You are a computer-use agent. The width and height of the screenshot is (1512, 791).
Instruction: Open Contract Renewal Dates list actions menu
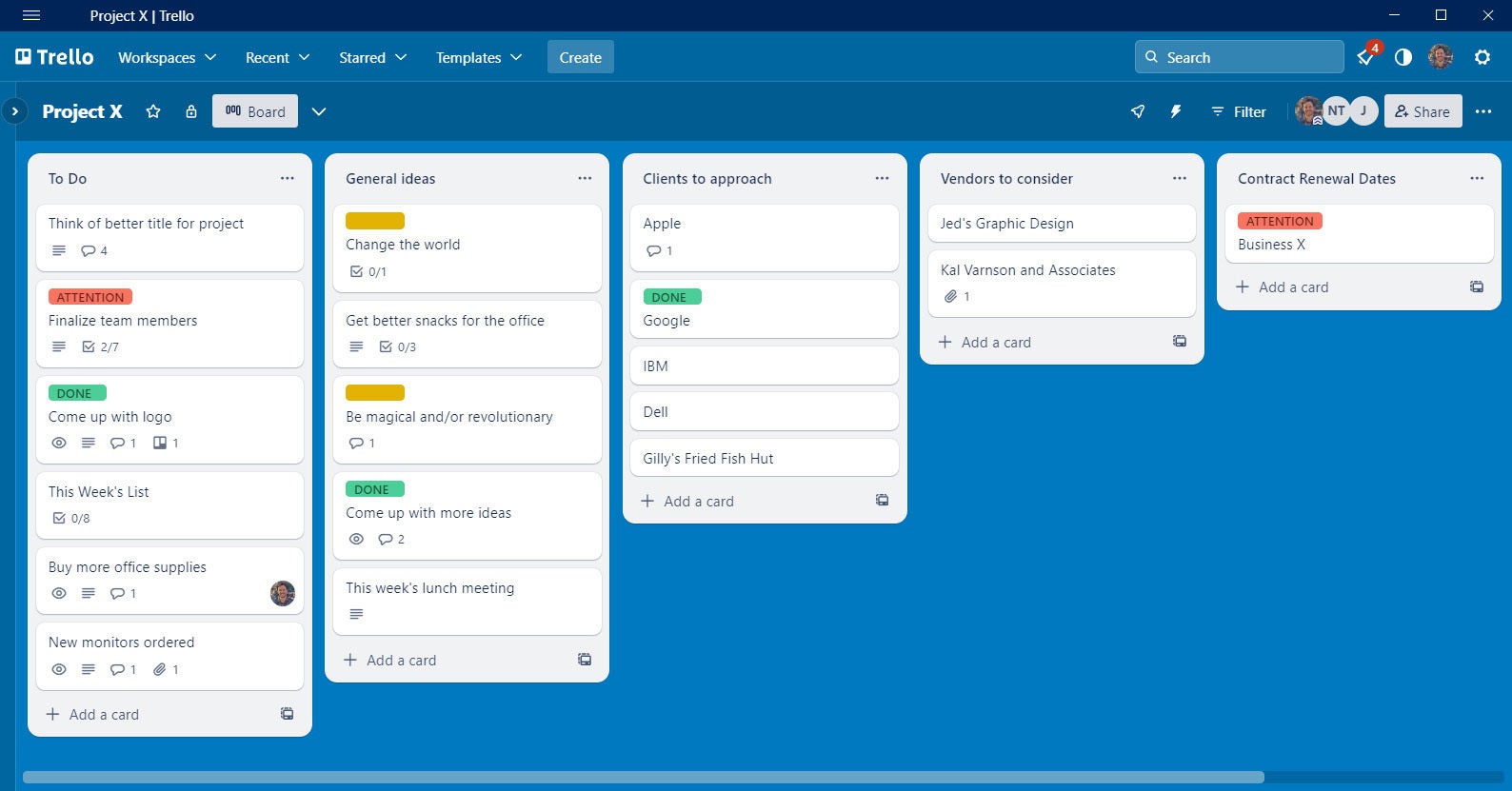click(x=1477, y=178)
